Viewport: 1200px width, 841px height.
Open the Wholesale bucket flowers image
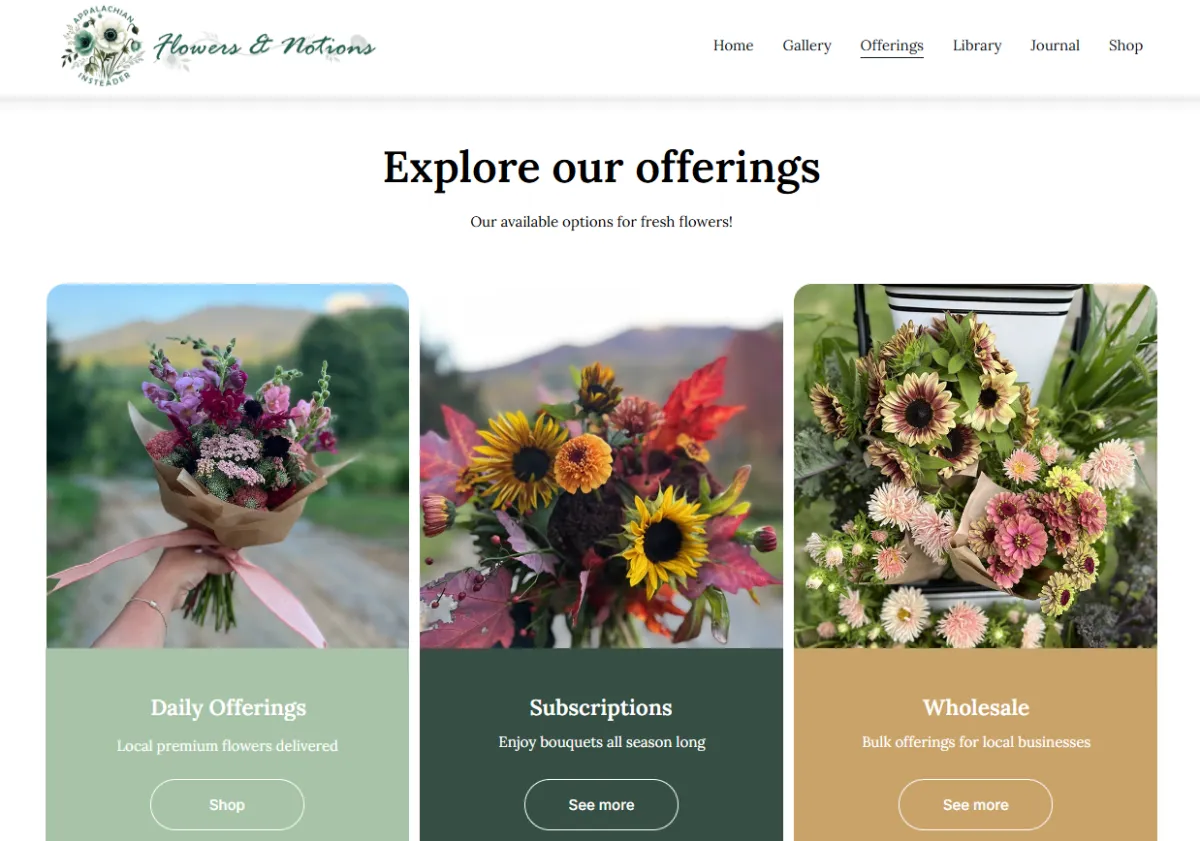(x=976, y=466)
